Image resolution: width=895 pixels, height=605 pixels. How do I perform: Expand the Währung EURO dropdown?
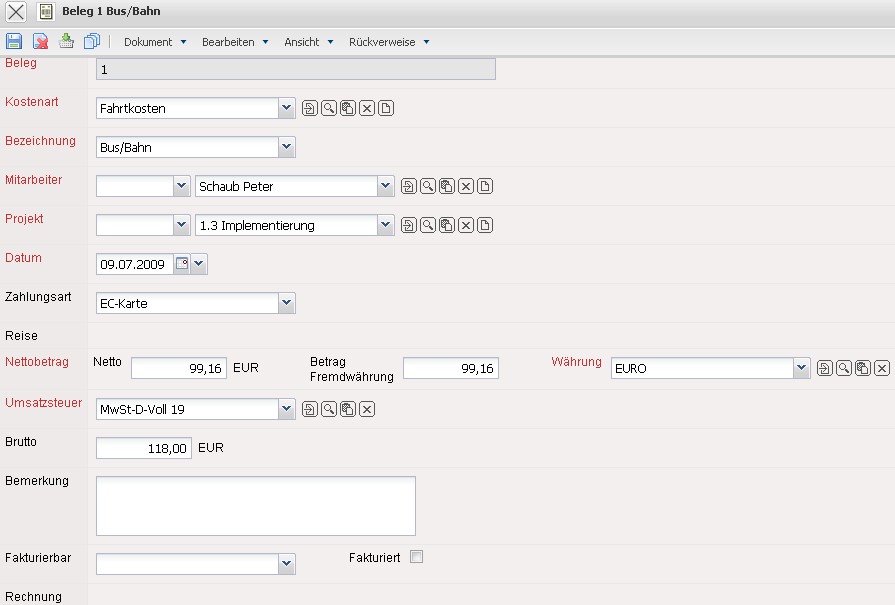[801, 368]
